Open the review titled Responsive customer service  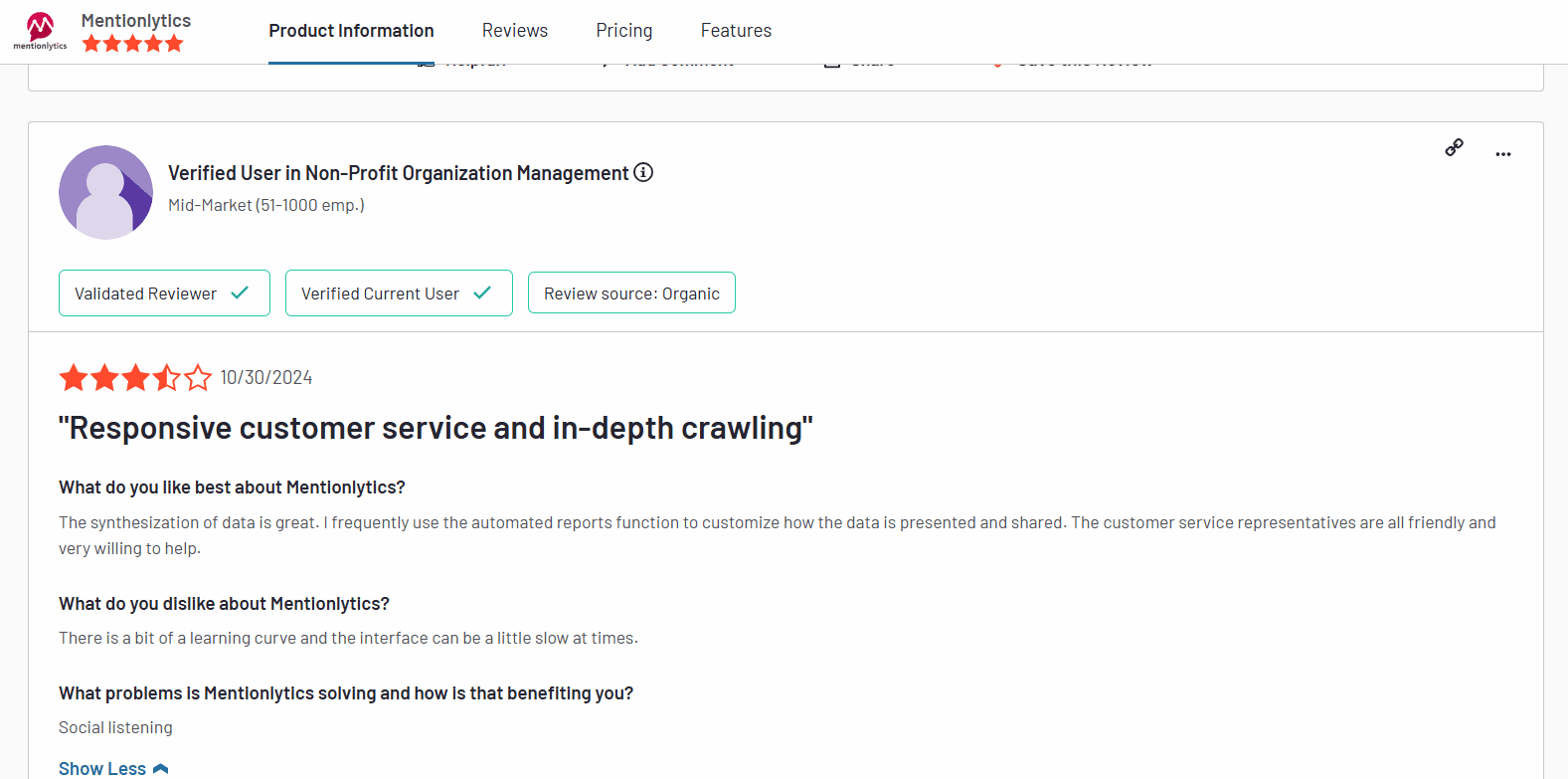[x=436, y=428]
